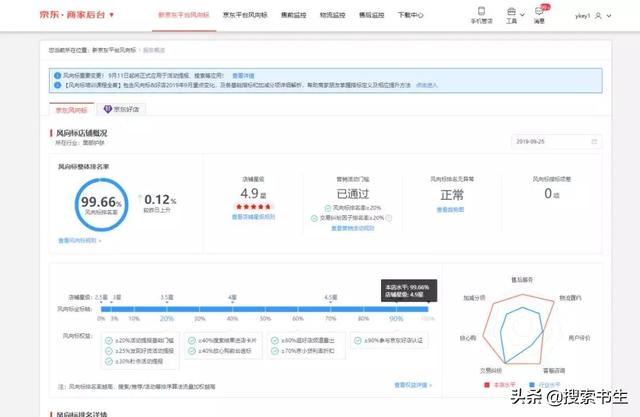
Task: Click the five red stars rating
Action: click(x=253, y=206)
